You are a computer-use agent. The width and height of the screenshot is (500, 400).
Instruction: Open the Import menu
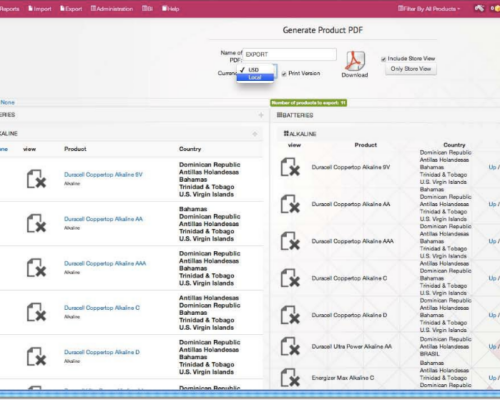coord(40,9)
